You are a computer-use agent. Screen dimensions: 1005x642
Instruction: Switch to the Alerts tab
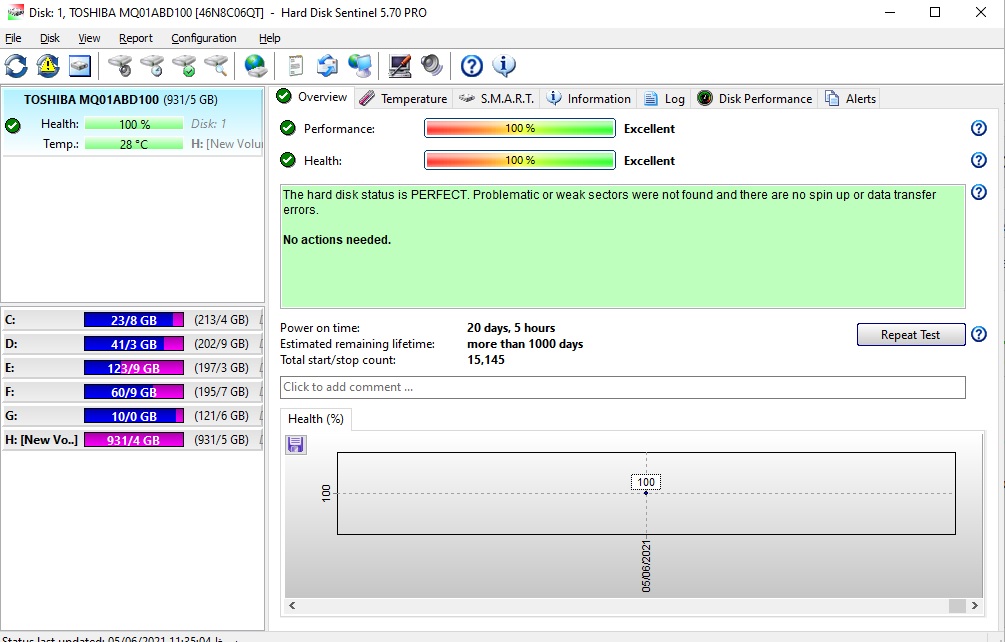[851, 99]
